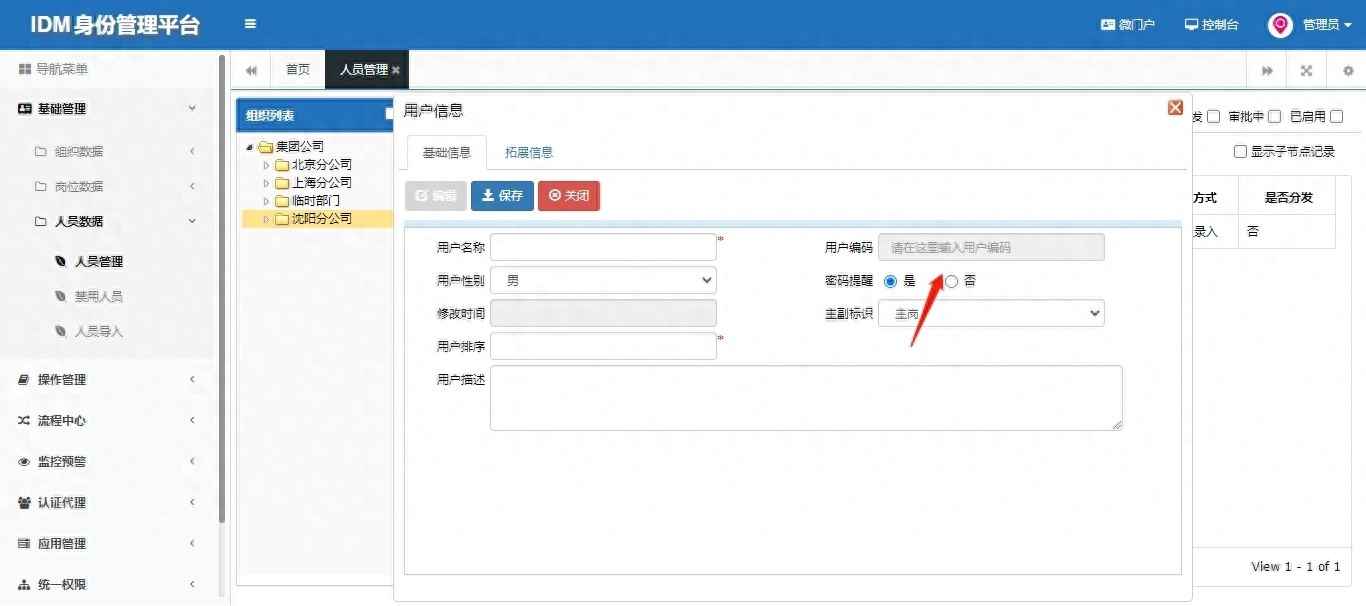Open 人员导入 in the sidebar

coord(98,332)
